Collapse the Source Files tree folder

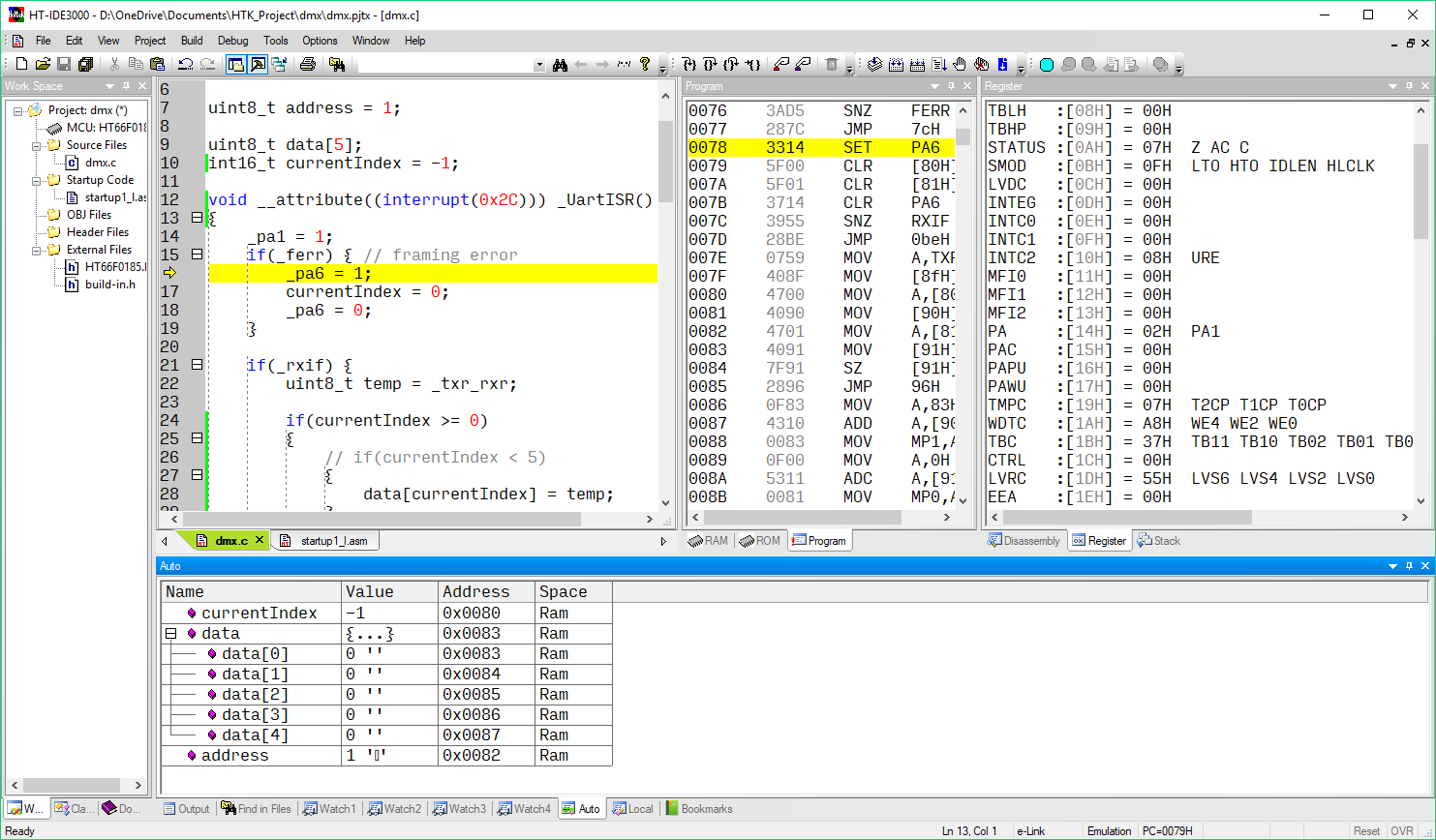(x=37, y=145)
